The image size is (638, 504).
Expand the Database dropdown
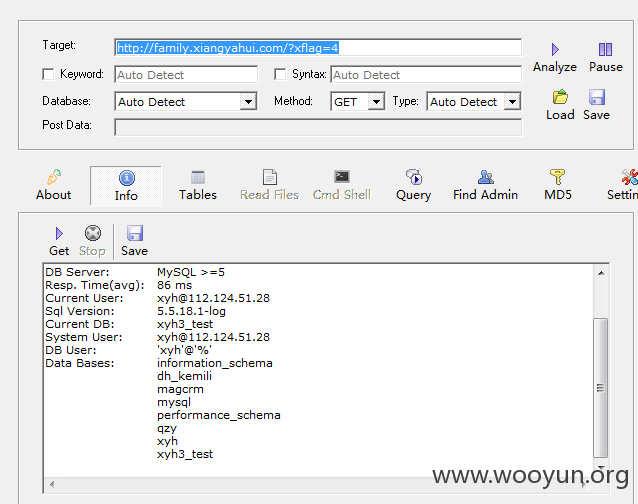[248, 102]
